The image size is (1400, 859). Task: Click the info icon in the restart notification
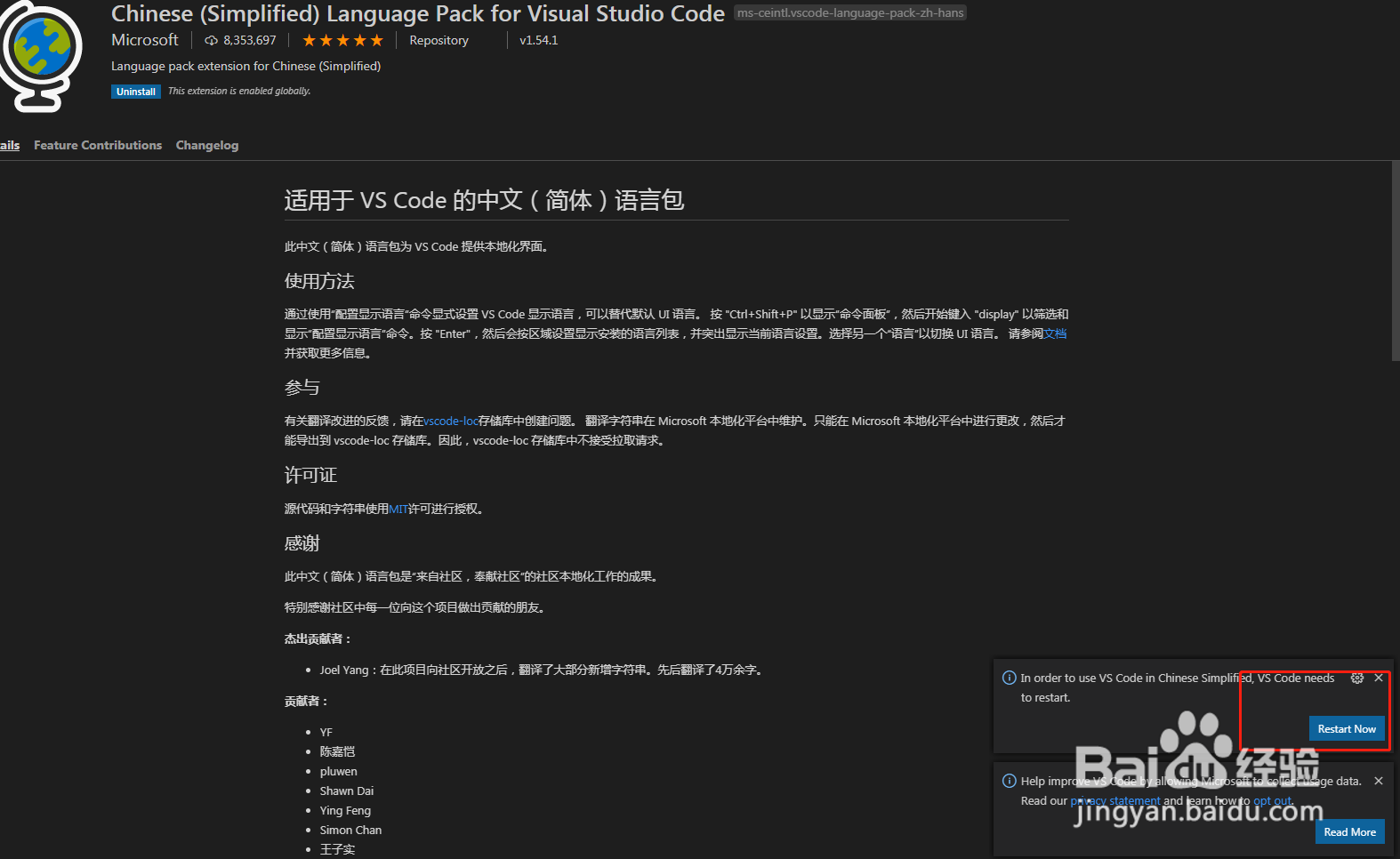[x=1010, y=678]
